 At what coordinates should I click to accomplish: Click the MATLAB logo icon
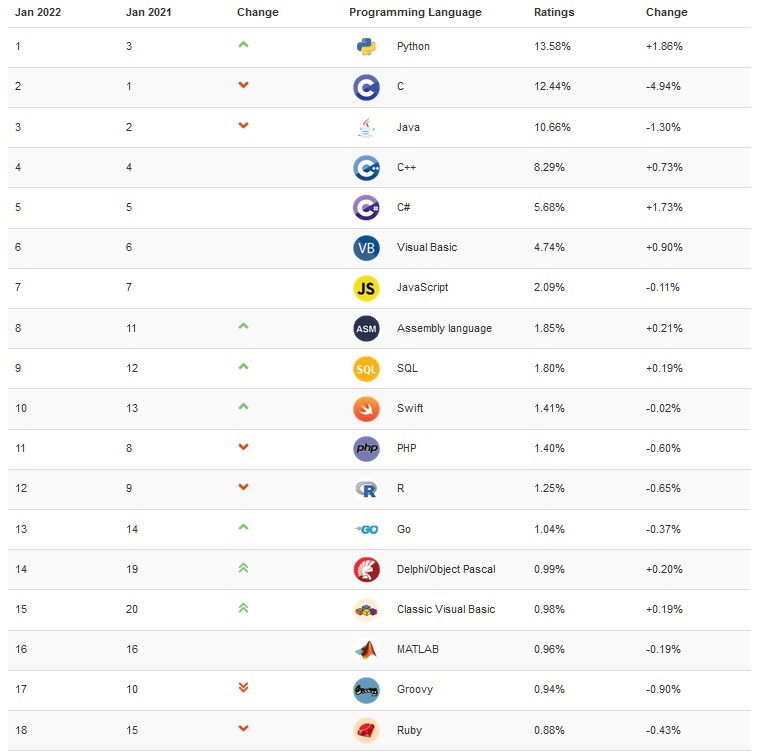coord(366,650)
